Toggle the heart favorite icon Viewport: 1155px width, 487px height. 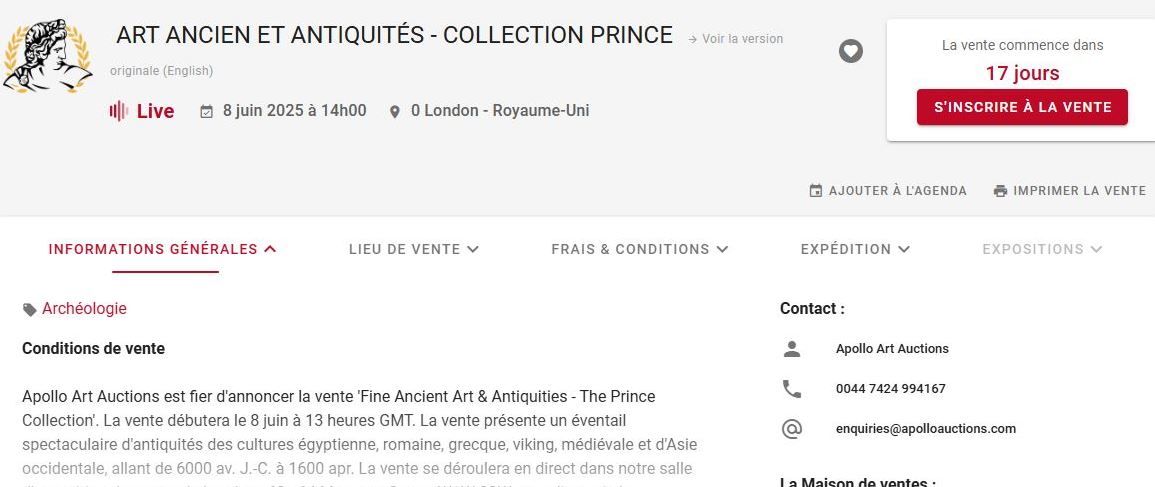coord(850,50)
